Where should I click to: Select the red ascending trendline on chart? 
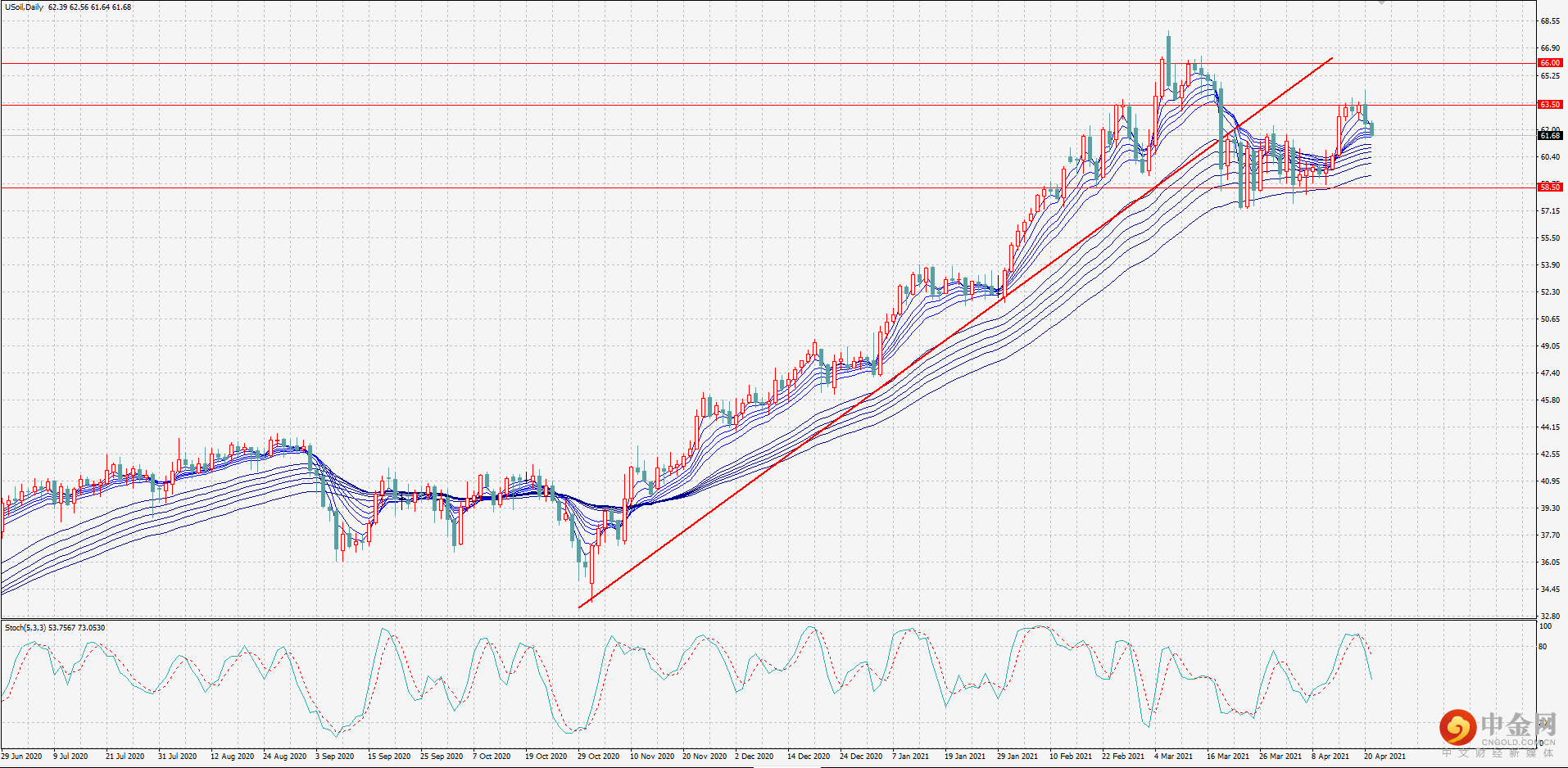(x=956, y=332)
